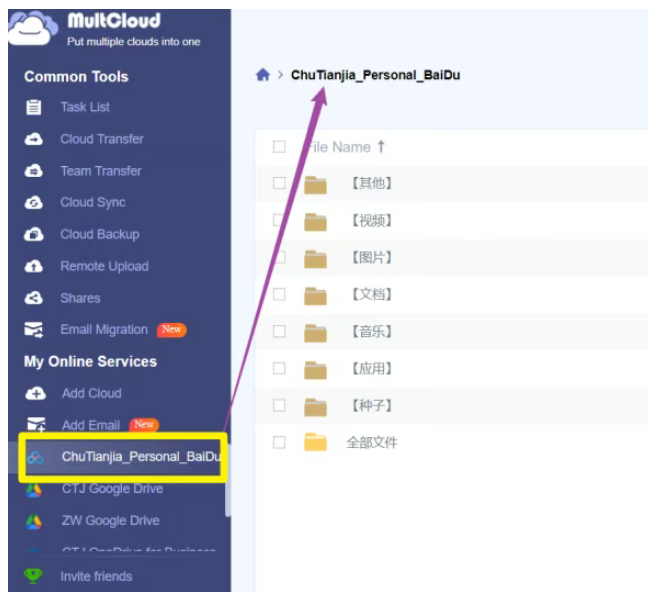Check the box for 【文档】 folder
Viewport: 648px width, 592px height.
click(x=279, y=294)
